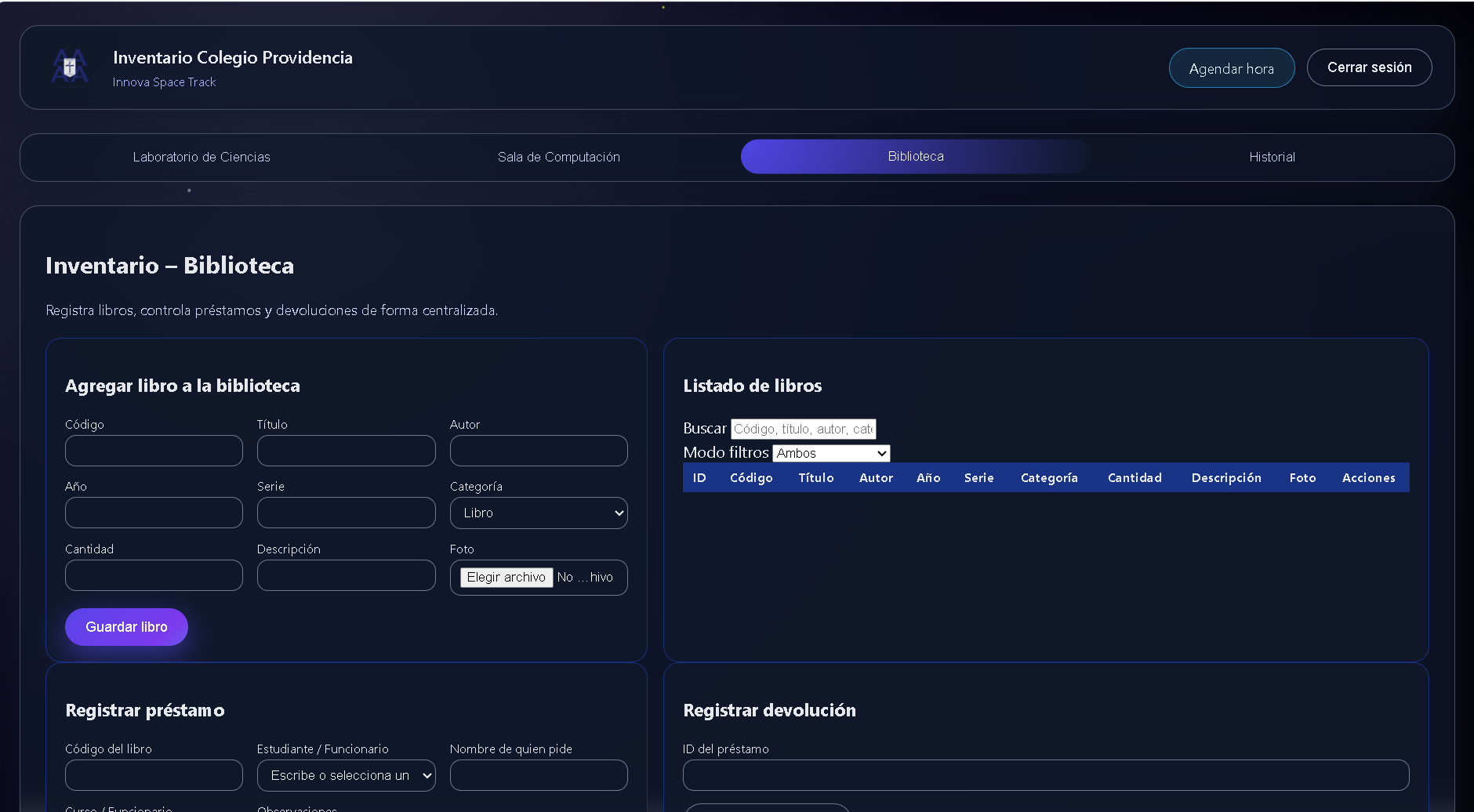Save the book with Guardar libro

point(126,627)
